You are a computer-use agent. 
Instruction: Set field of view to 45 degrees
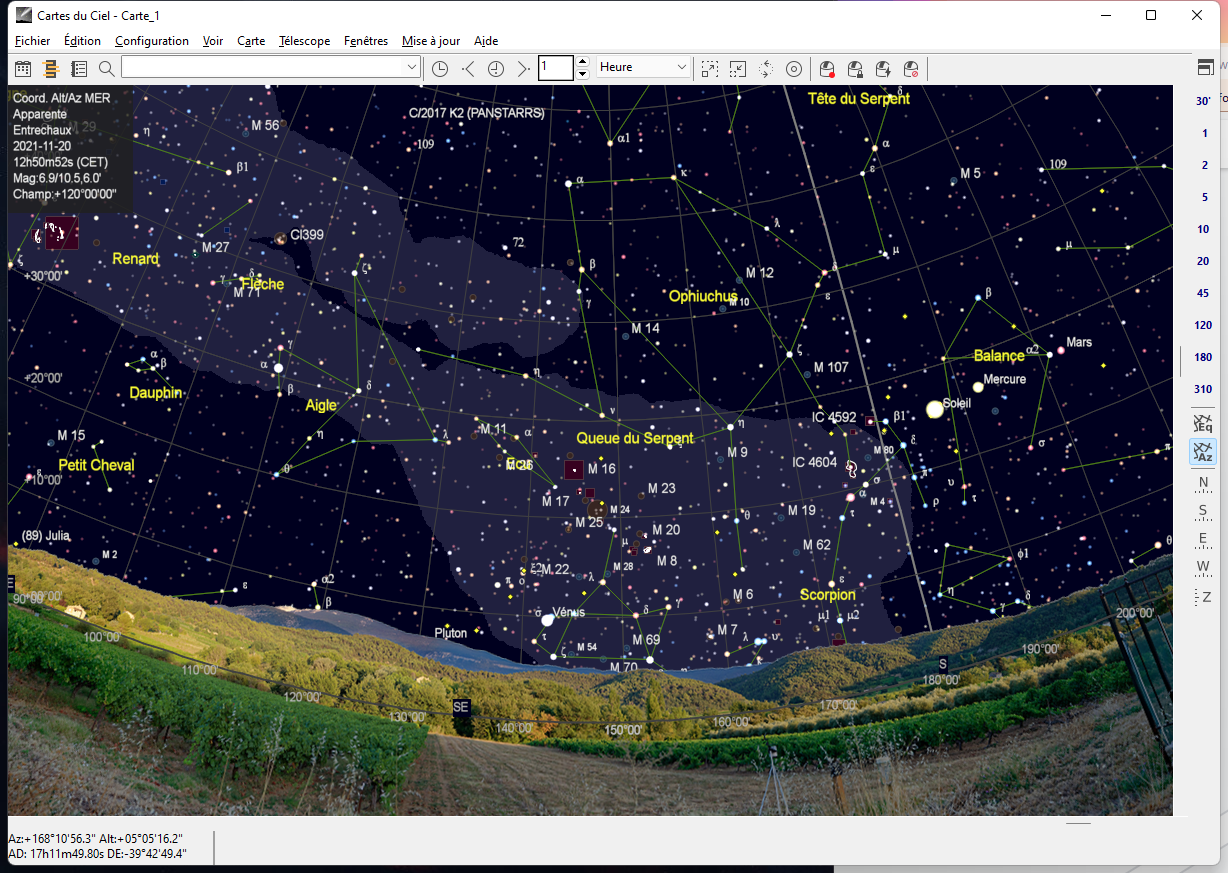coord(1203,293)
